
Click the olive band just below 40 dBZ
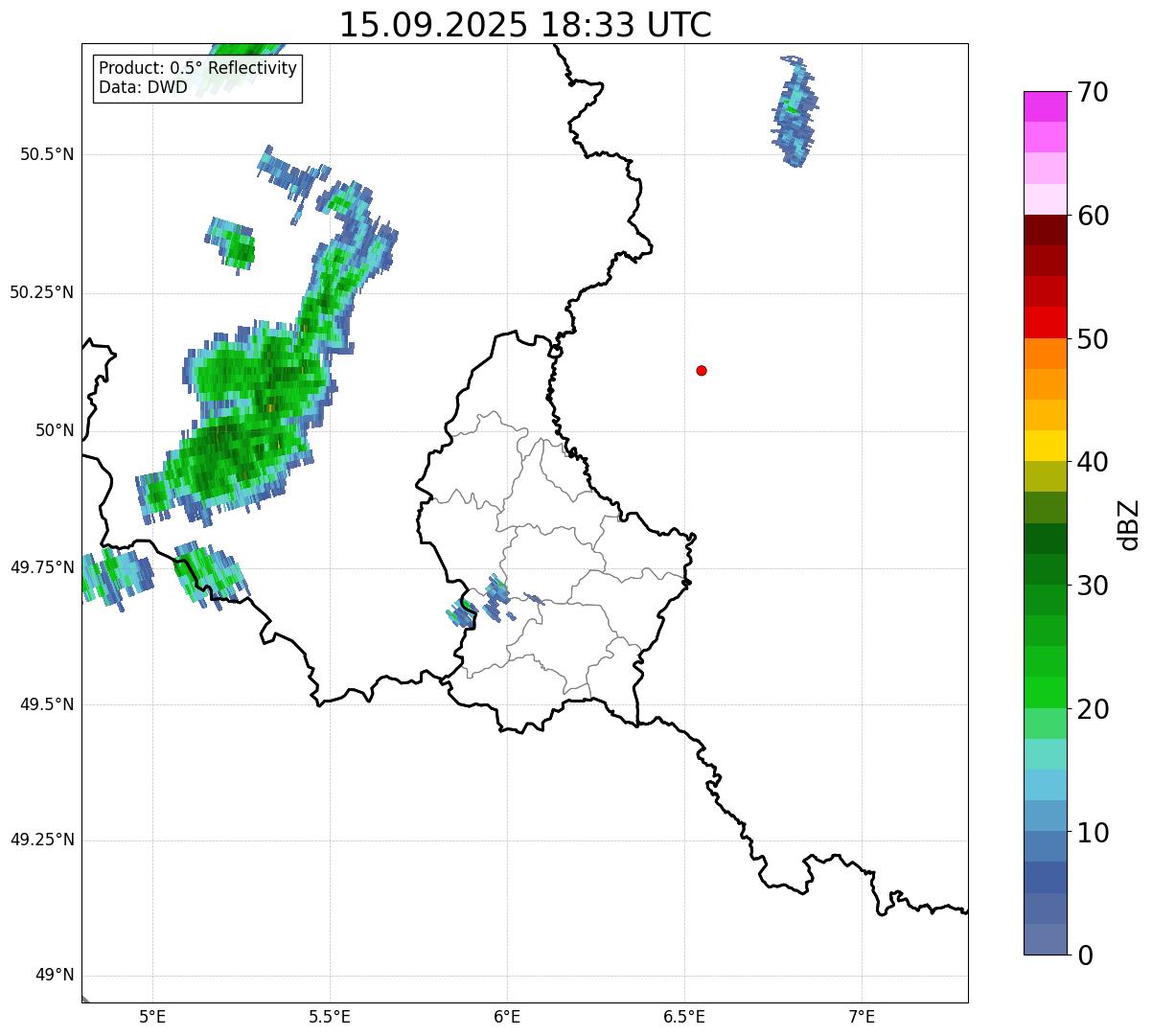(1045, 476)
